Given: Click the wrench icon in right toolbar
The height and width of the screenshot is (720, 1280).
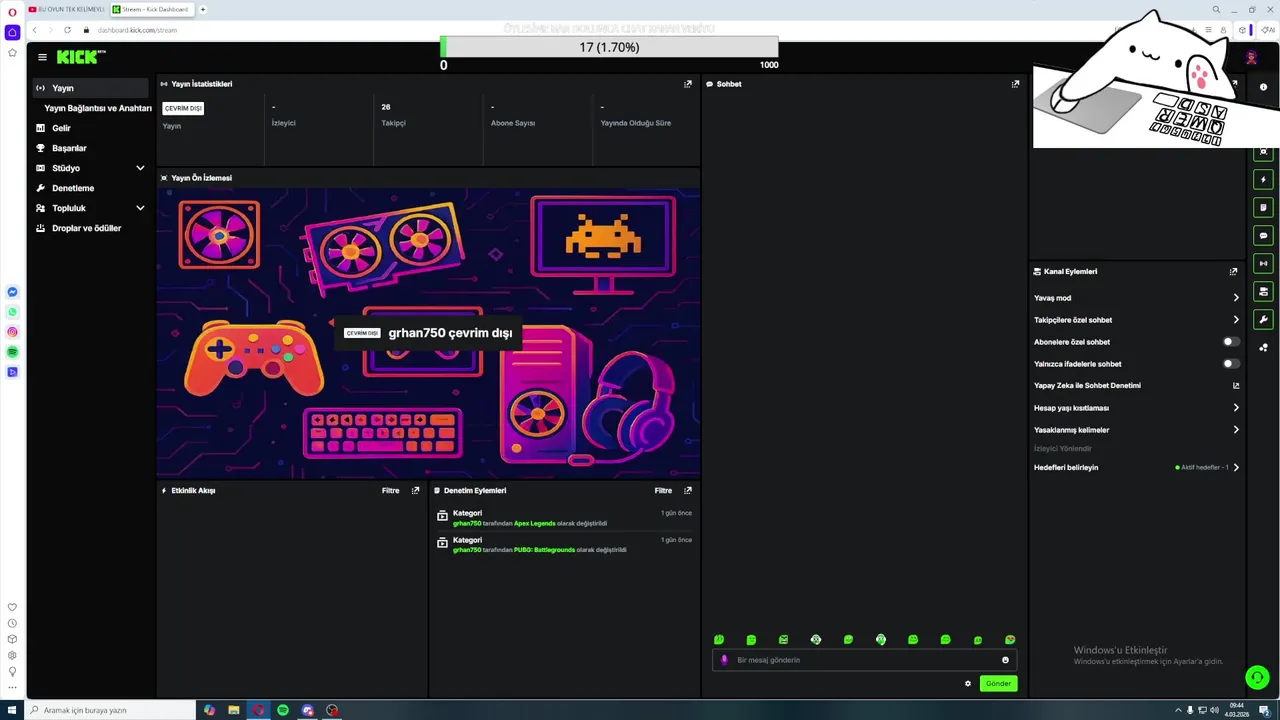Looking at the screenshot, I should 1263,320.
